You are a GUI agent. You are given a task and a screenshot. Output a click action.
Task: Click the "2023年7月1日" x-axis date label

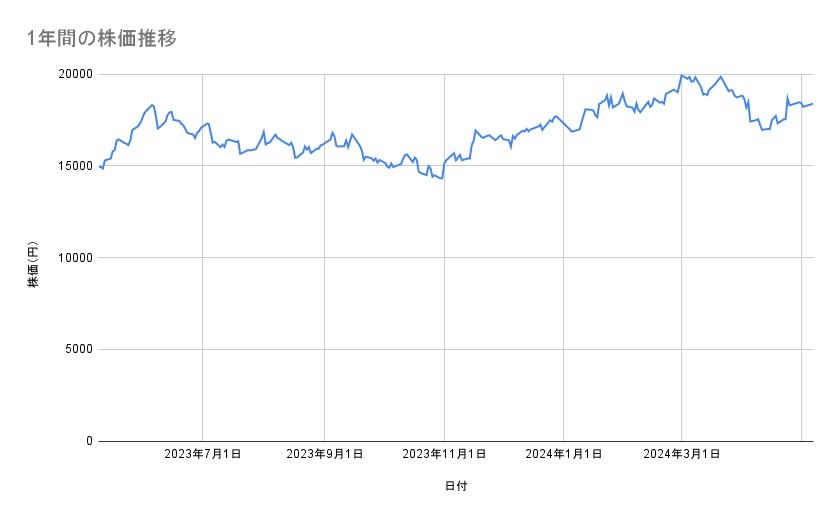click(x=203, y=454)
